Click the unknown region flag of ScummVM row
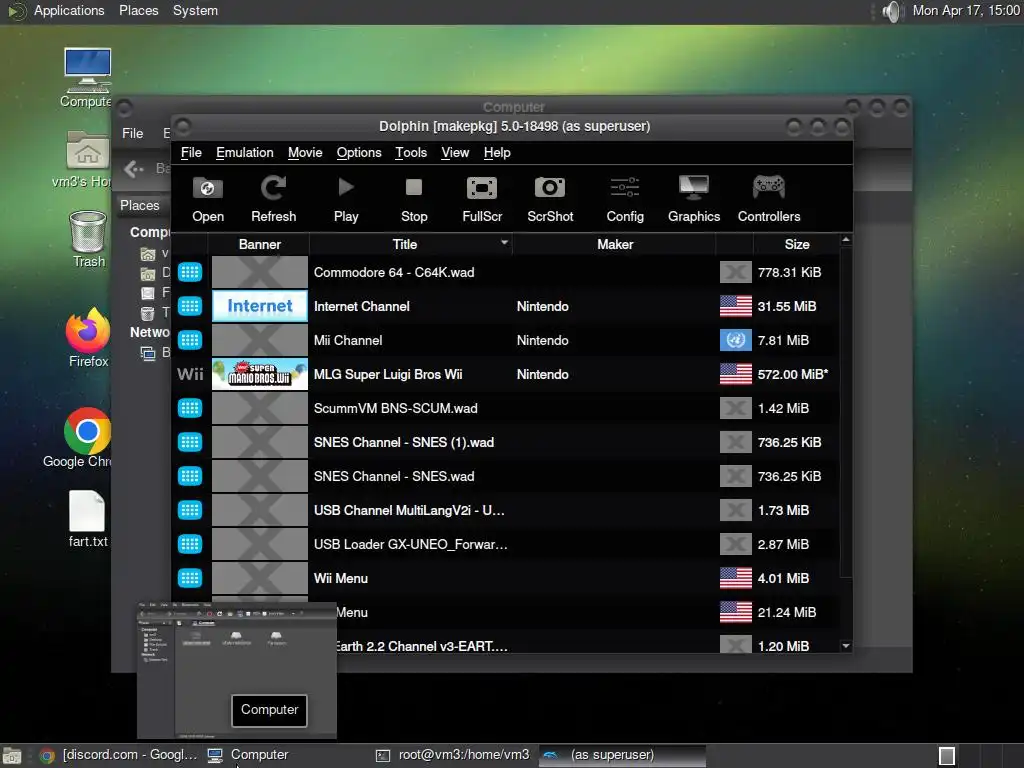Screen dimensions: 1024x768 click(735, 408)
